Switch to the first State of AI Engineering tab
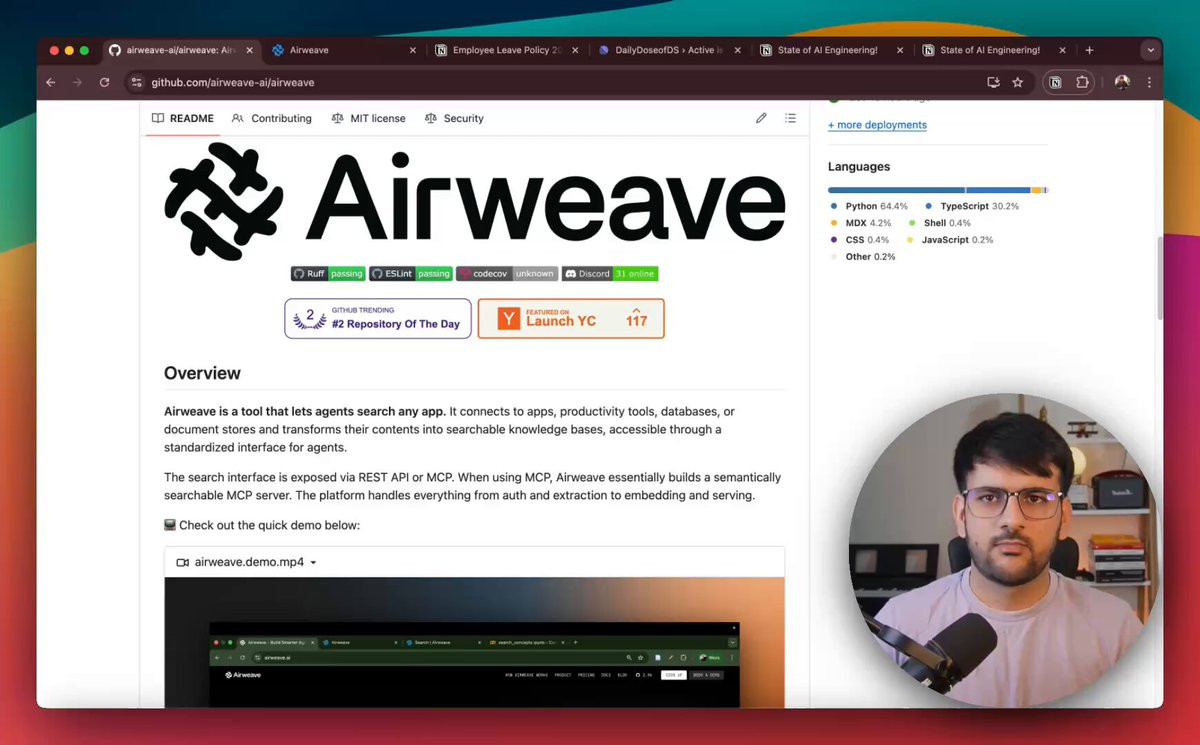The image size is (1200, 745). [x=832, y=50]
